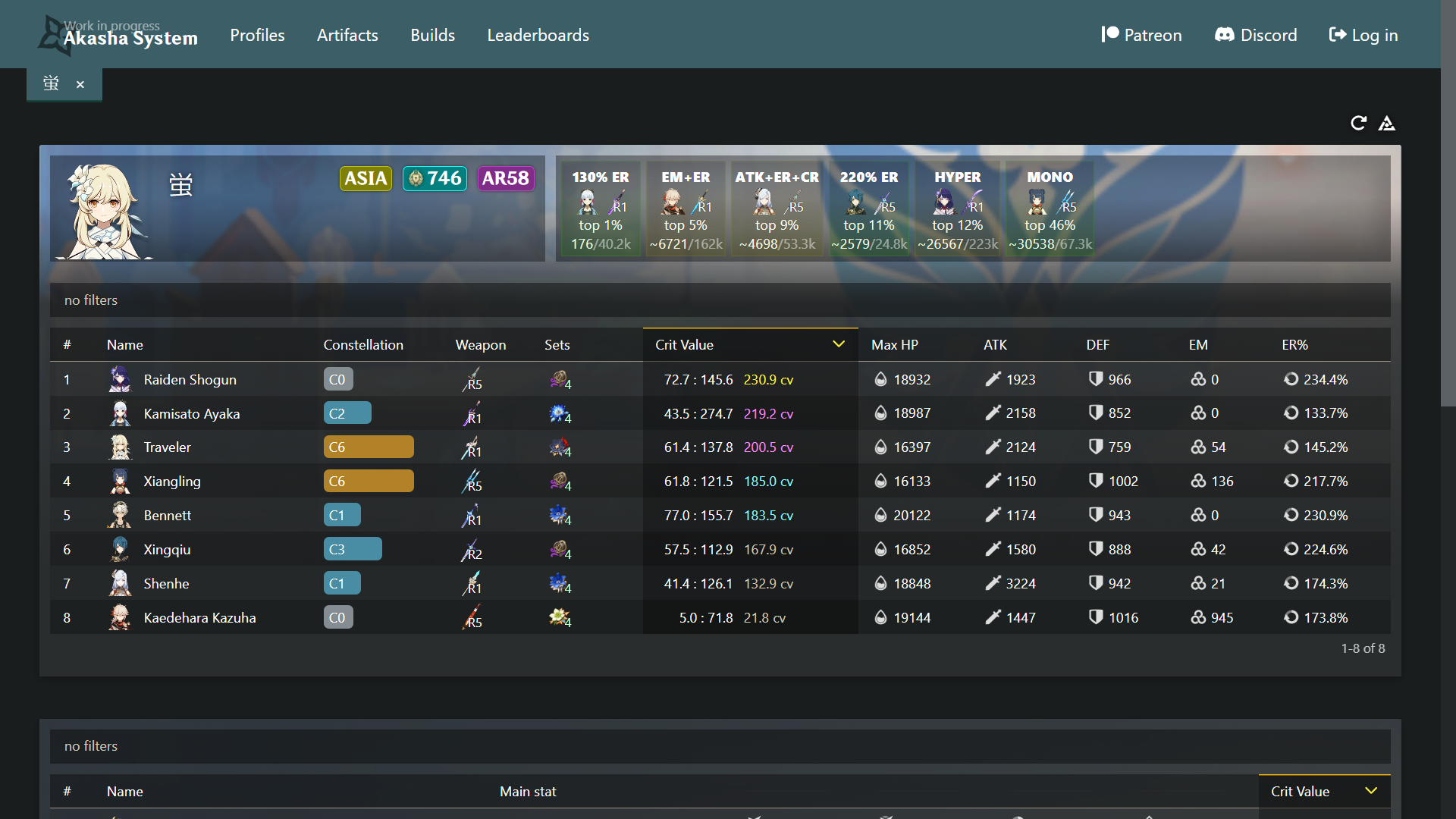
Task: Click Xiangling avatar icon
Action: 120,481
